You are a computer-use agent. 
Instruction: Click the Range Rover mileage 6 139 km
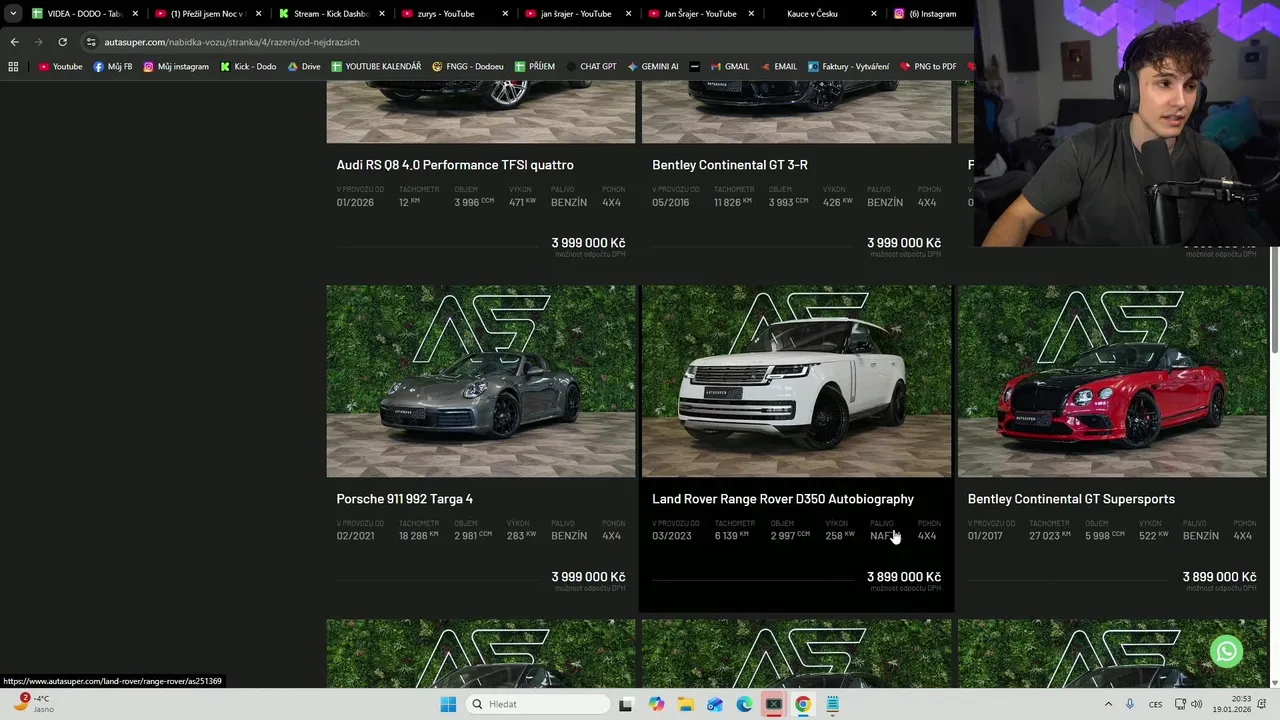[731, 536]
